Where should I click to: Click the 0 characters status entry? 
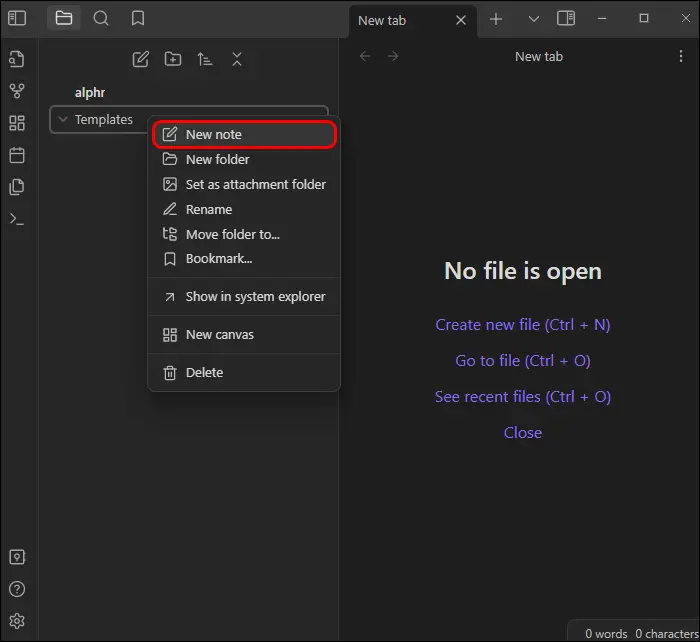coord(667,634)
